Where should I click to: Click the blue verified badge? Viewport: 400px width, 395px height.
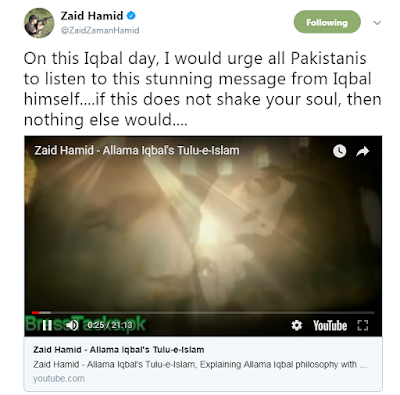coord(131,15)
